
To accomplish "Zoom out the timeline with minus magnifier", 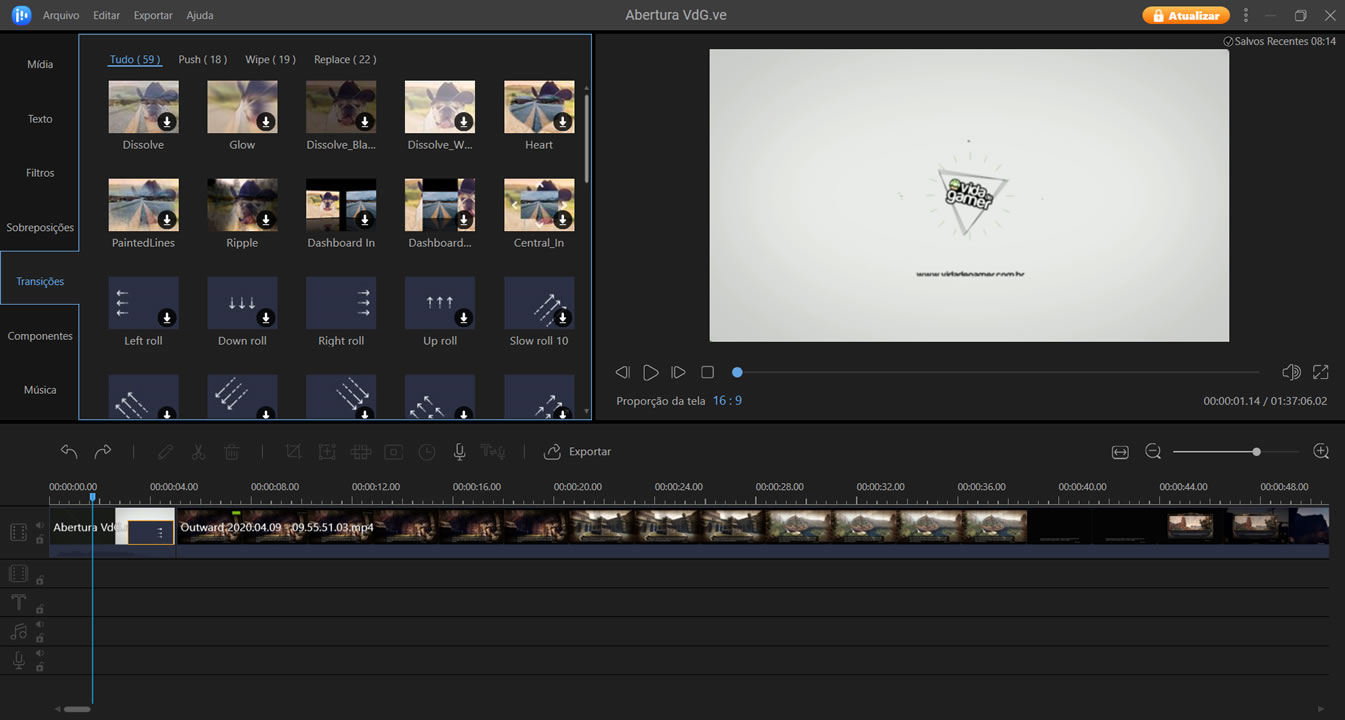I will [1153, 452].
